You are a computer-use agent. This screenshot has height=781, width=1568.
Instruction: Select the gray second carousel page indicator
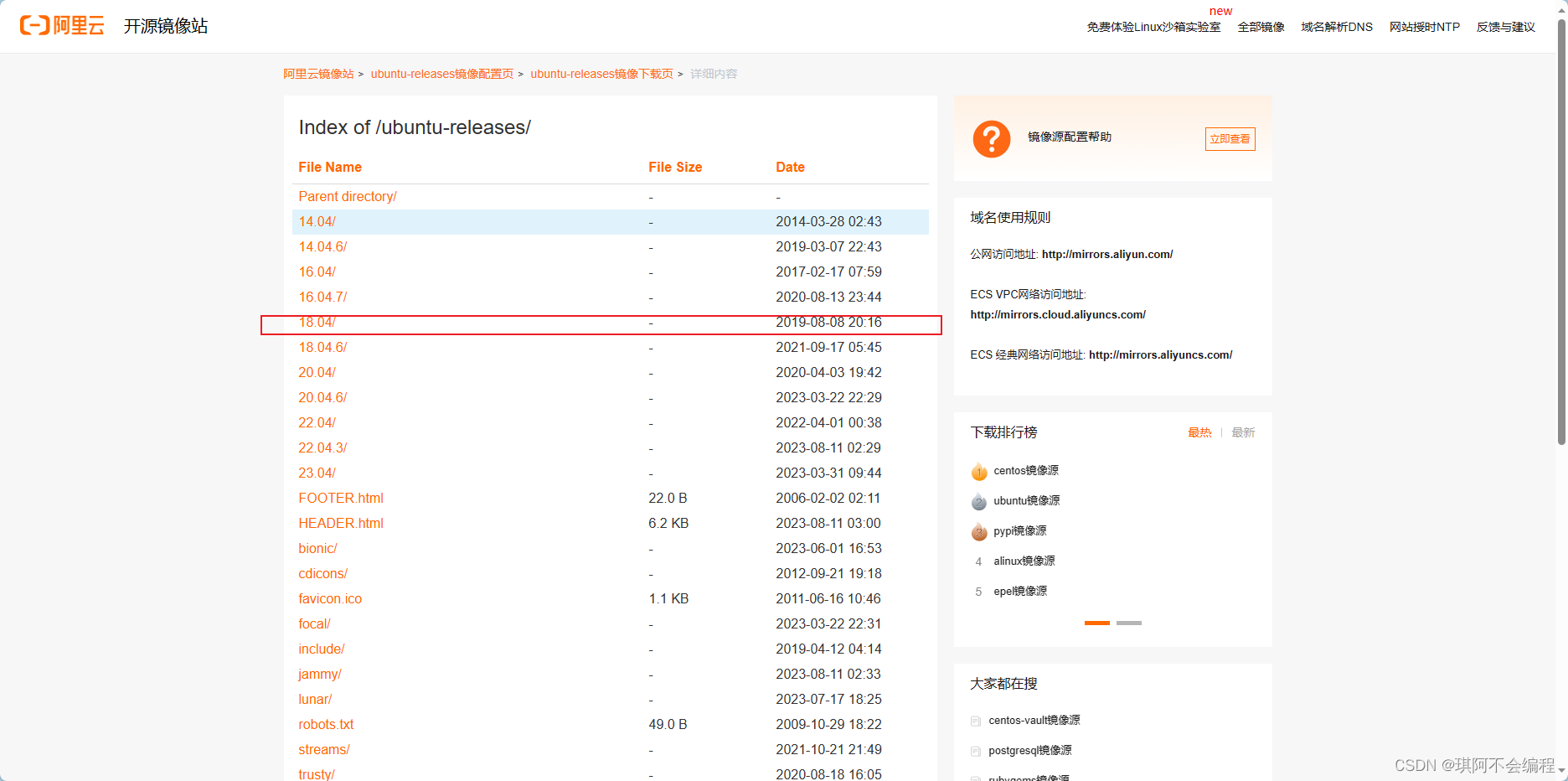coord(1129,623)
